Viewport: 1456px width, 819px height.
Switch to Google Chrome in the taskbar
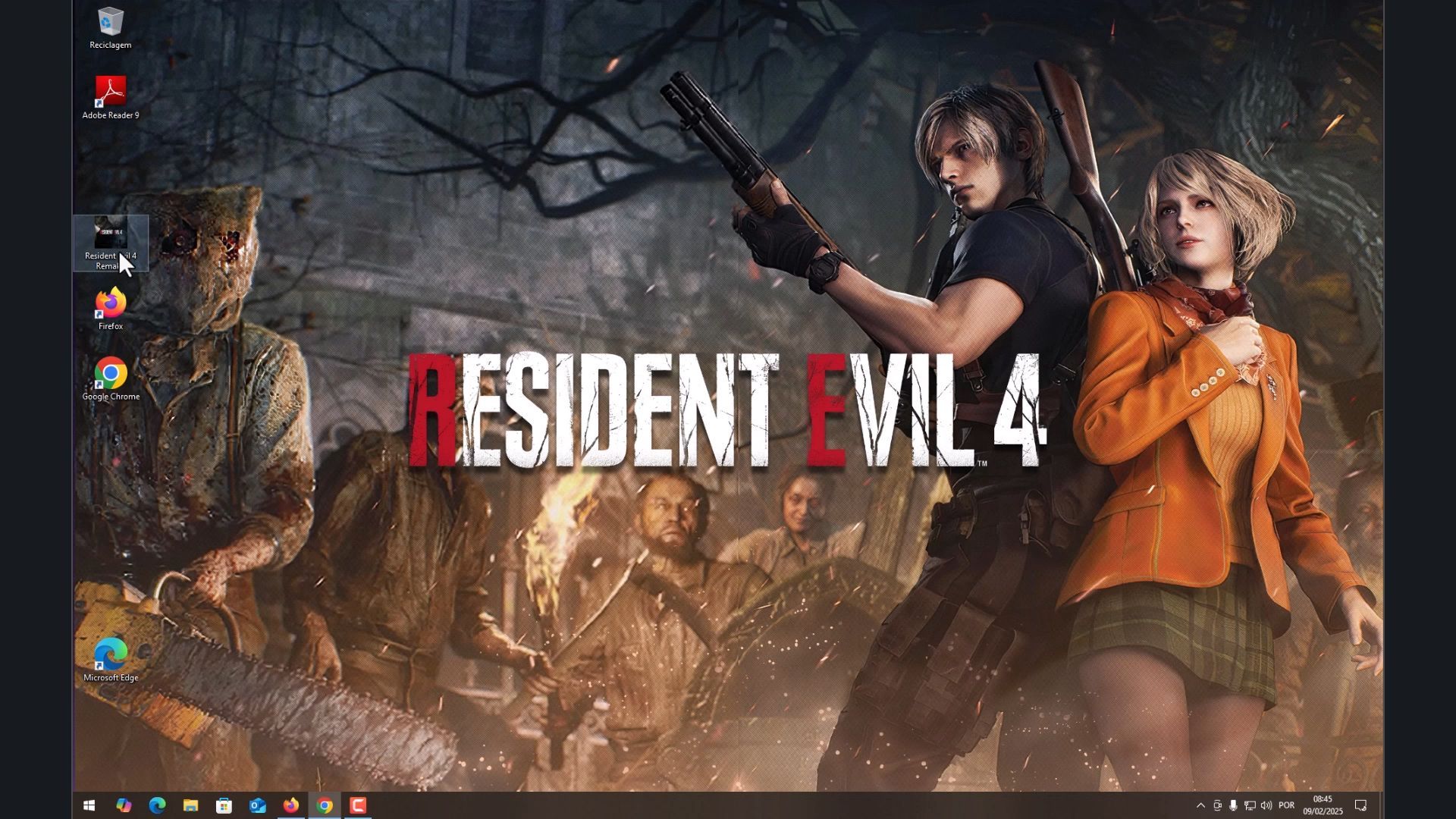coord(325,805)
